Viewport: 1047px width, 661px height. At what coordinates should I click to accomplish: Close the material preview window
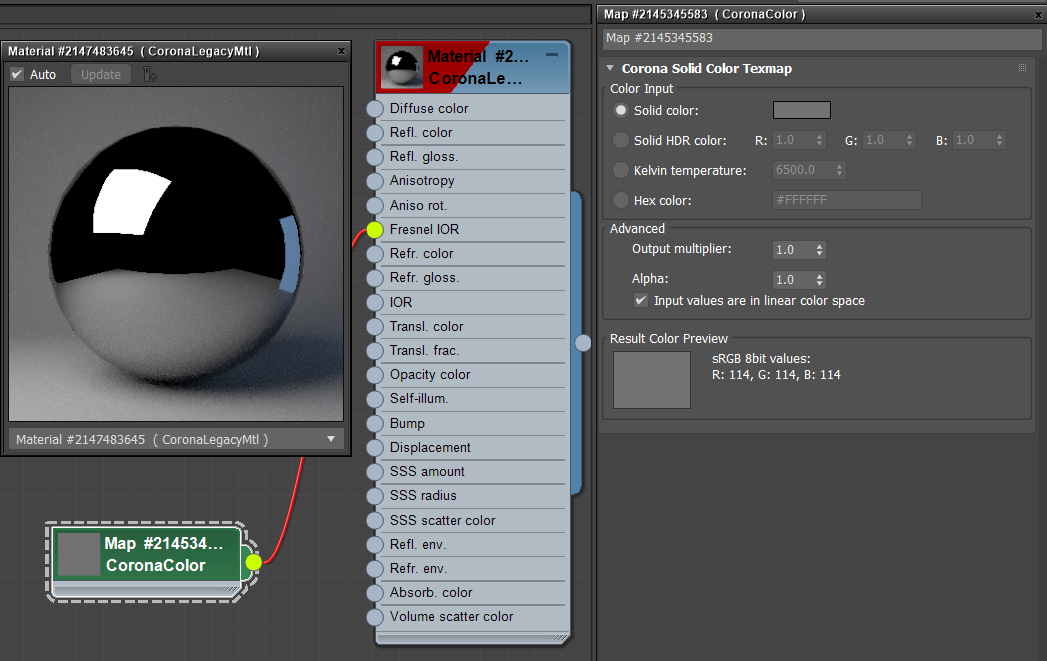click(341, 51)
